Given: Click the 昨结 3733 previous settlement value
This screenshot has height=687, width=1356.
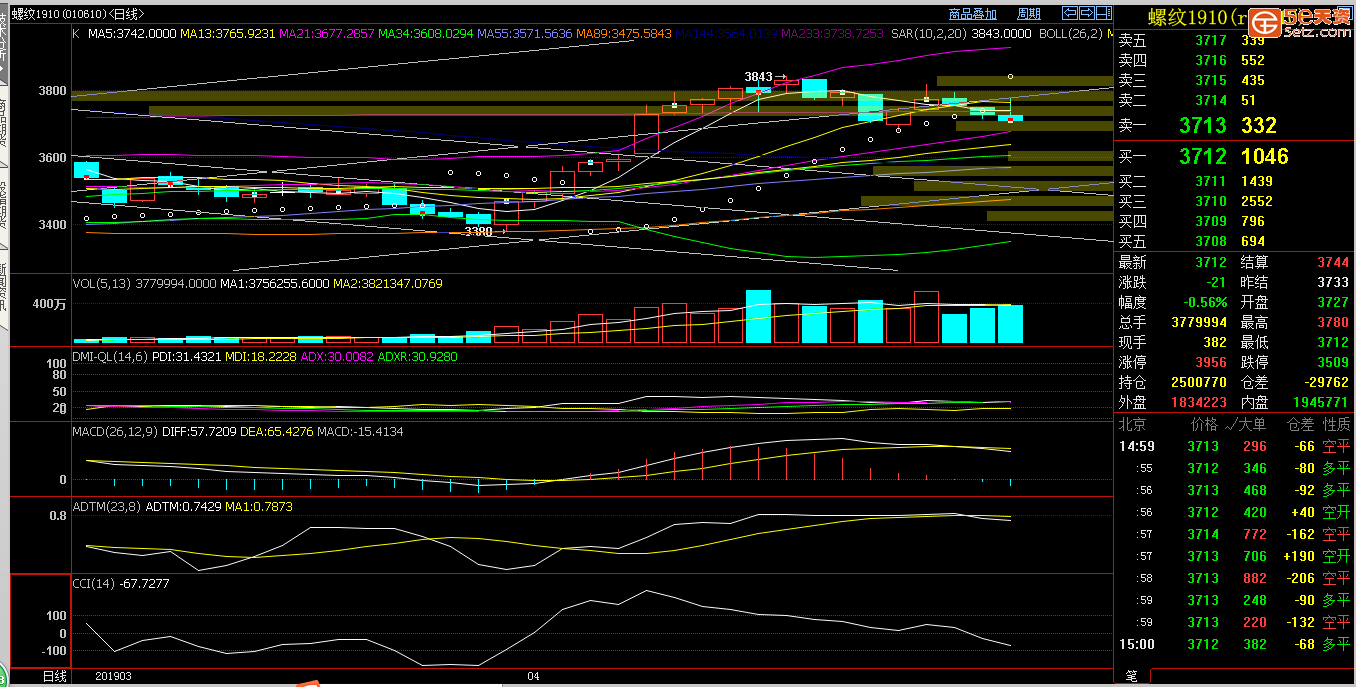Looking at the screenshot, I should coord(1333,282).
